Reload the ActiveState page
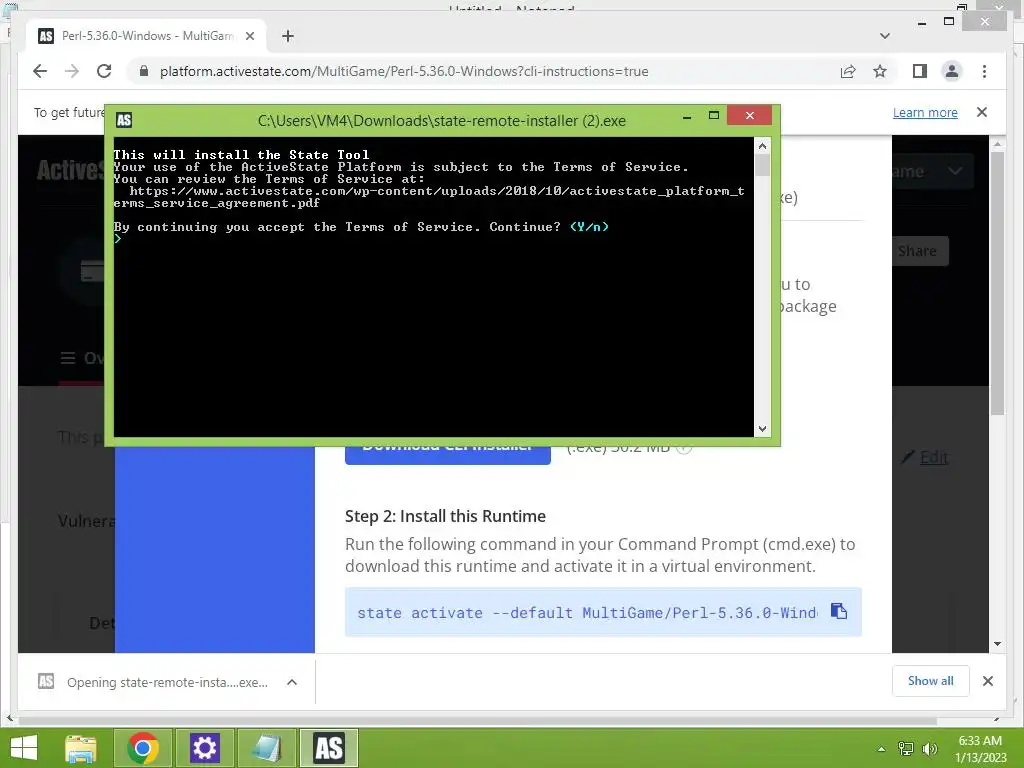This screenshot has width=1024, height=768. (104, 71)
